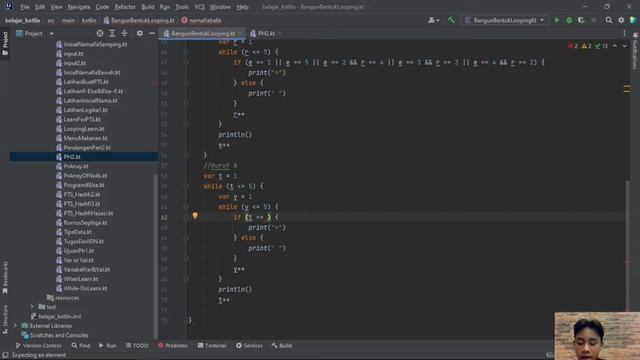Open the run configuration dropdown

(505, 20)
